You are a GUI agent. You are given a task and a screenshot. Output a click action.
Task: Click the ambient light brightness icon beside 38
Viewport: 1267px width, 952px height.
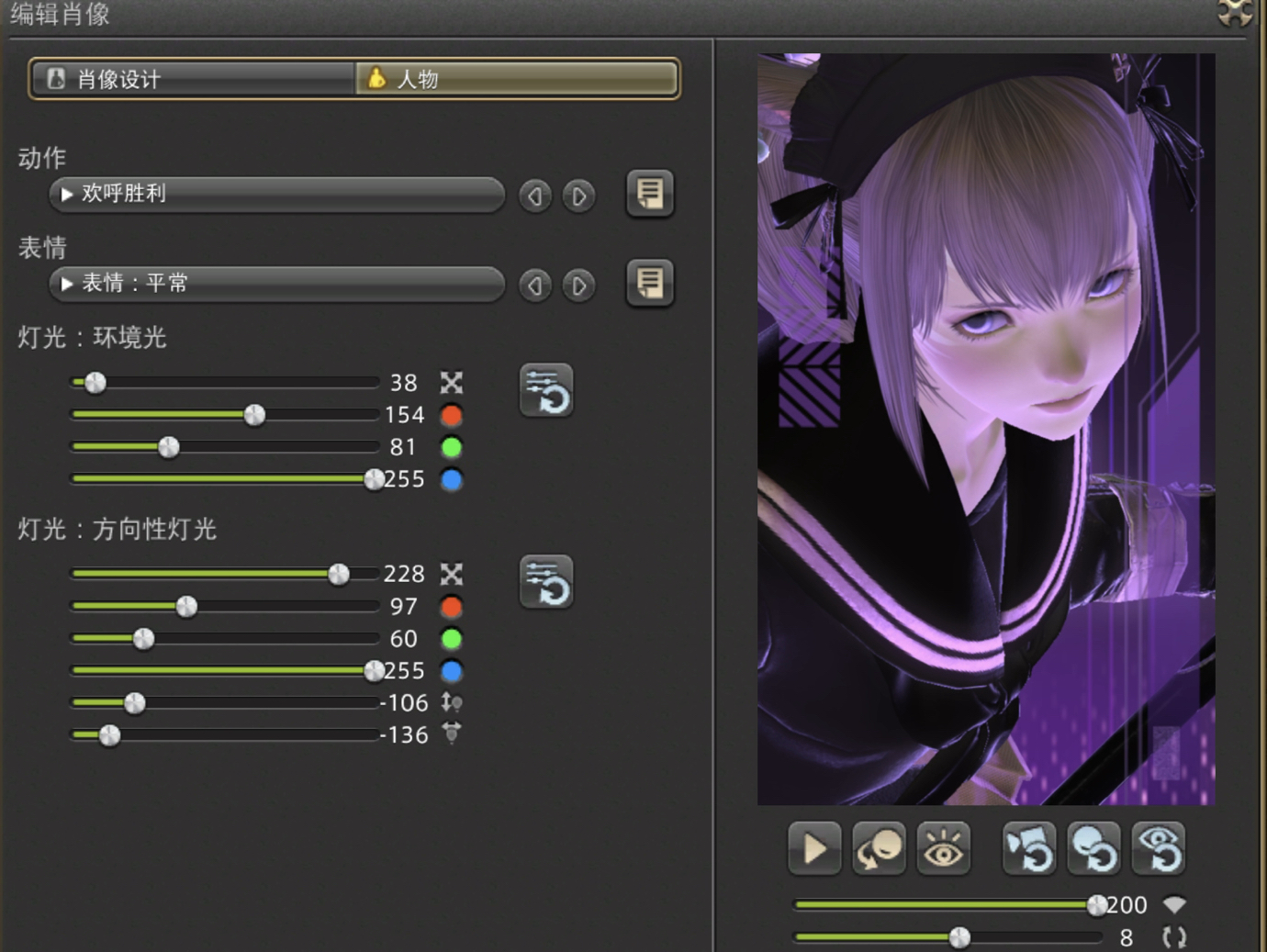point(451,383)
